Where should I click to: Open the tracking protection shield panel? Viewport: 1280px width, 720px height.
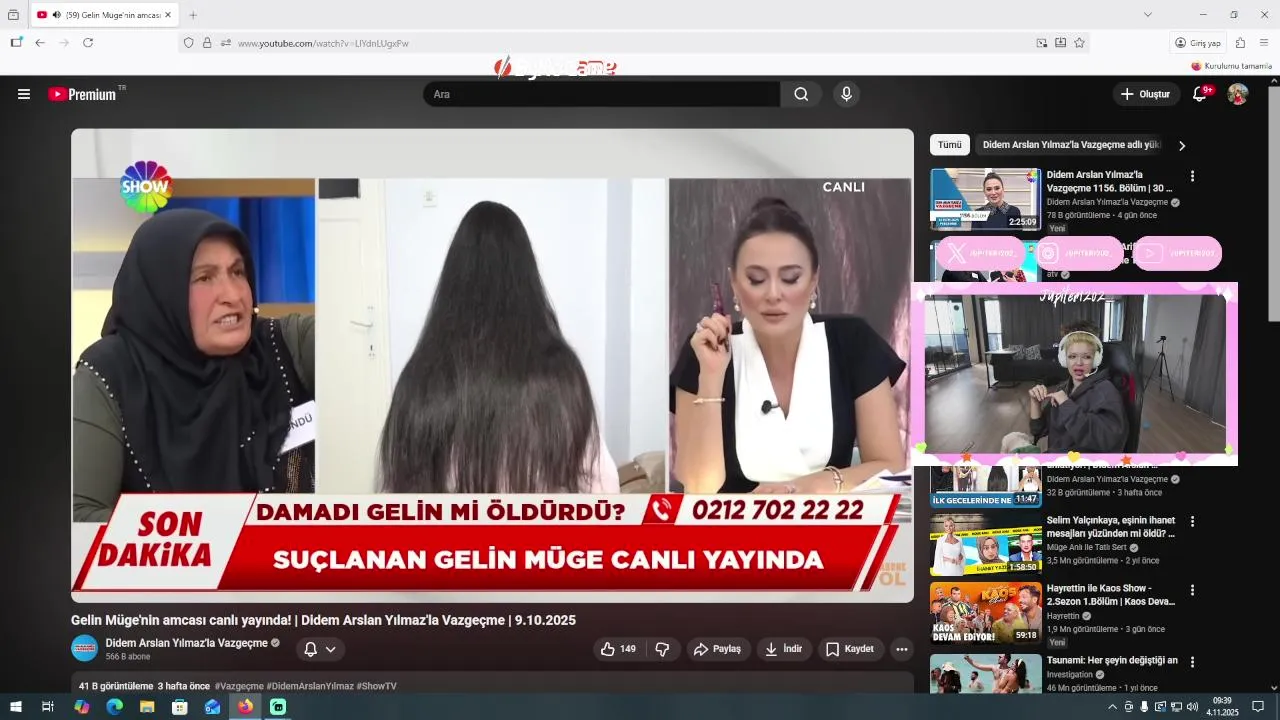[x=188, y=43]
